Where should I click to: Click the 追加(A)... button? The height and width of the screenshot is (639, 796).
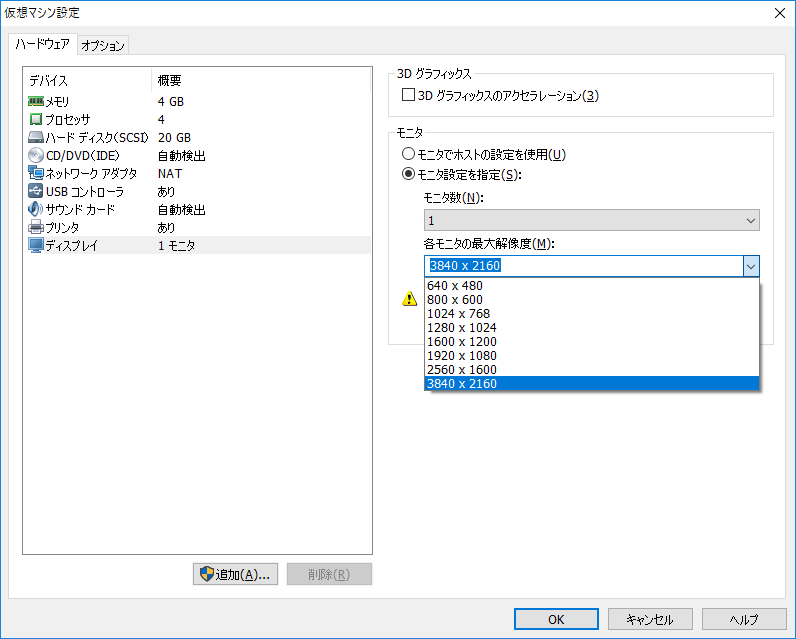tap(235, 574)
